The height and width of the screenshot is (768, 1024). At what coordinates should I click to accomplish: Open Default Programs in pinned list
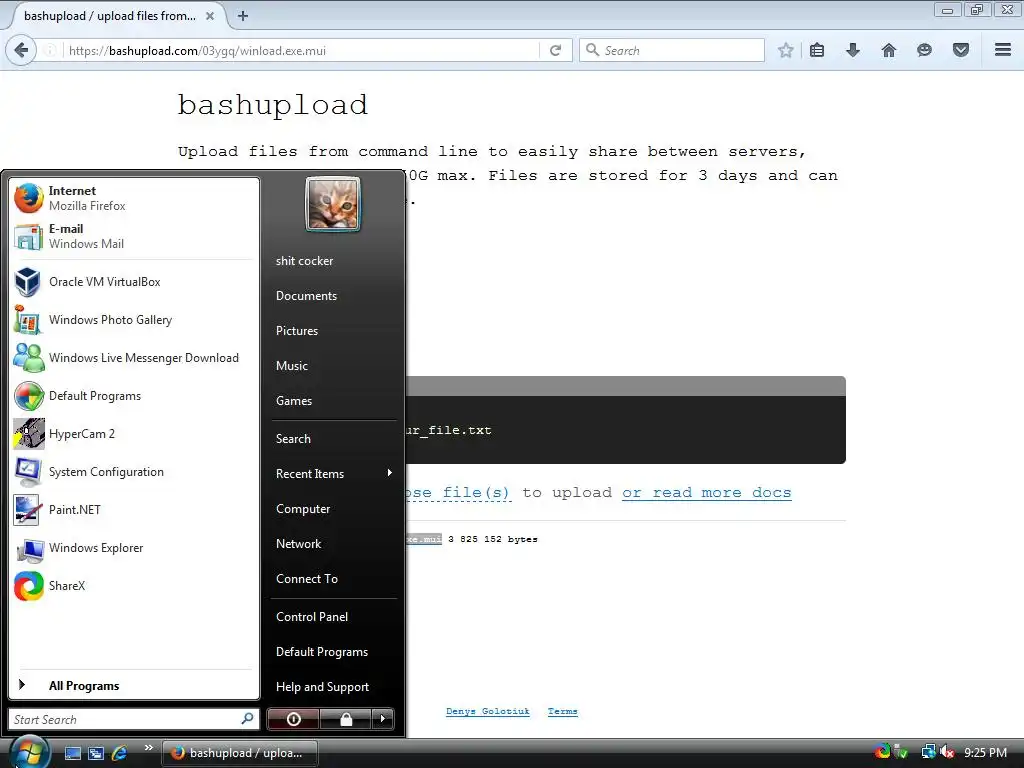pyautogui.click(x=133, y=396)
